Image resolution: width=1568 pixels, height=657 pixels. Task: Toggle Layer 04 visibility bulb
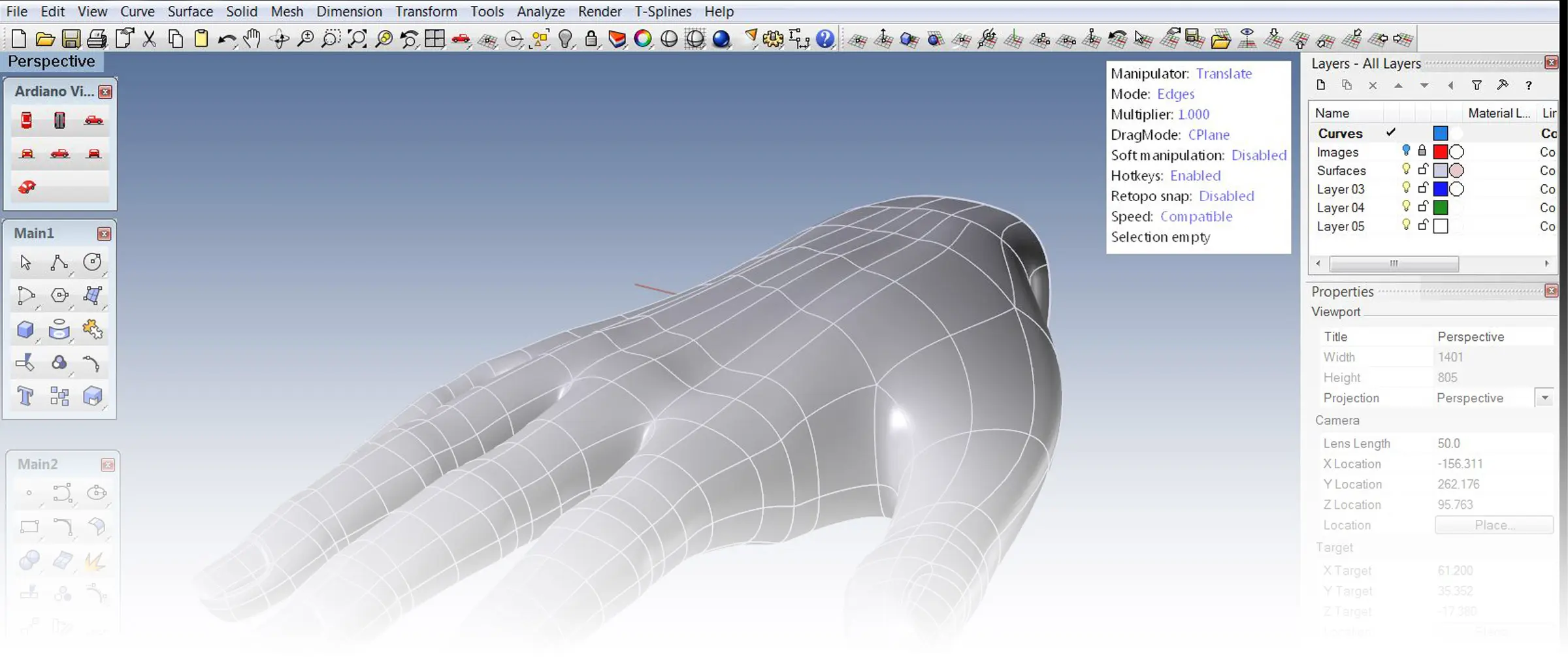(x=1406, y=206)
